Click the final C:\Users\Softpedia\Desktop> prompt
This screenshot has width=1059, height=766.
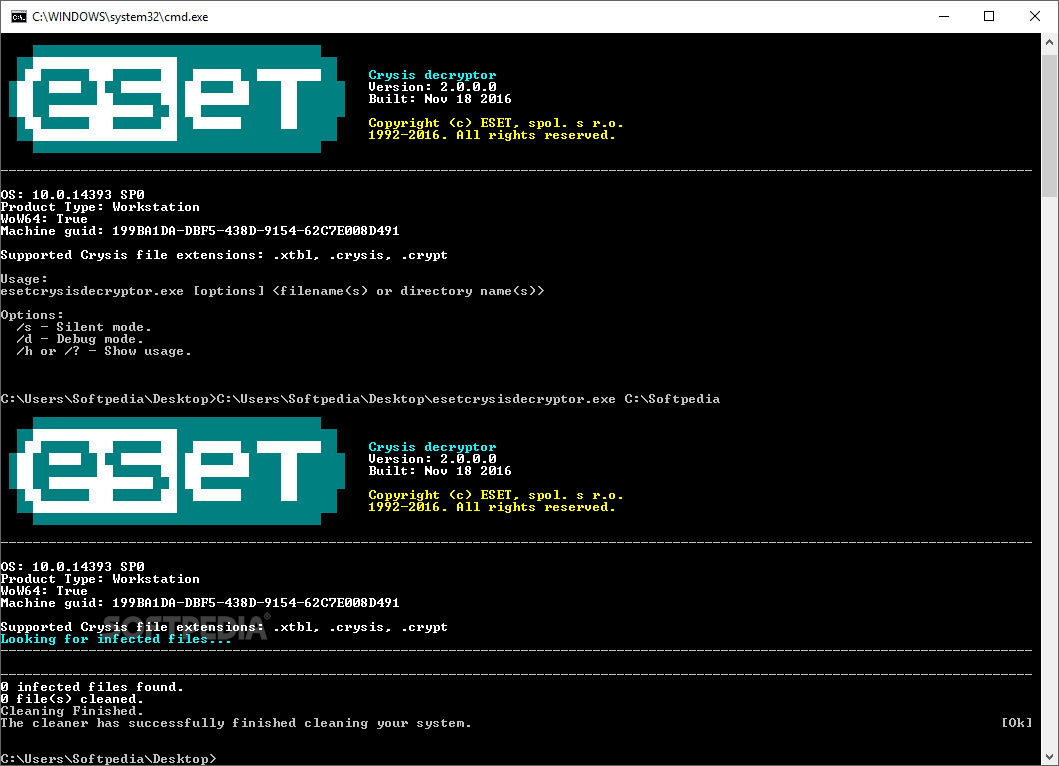108,759
